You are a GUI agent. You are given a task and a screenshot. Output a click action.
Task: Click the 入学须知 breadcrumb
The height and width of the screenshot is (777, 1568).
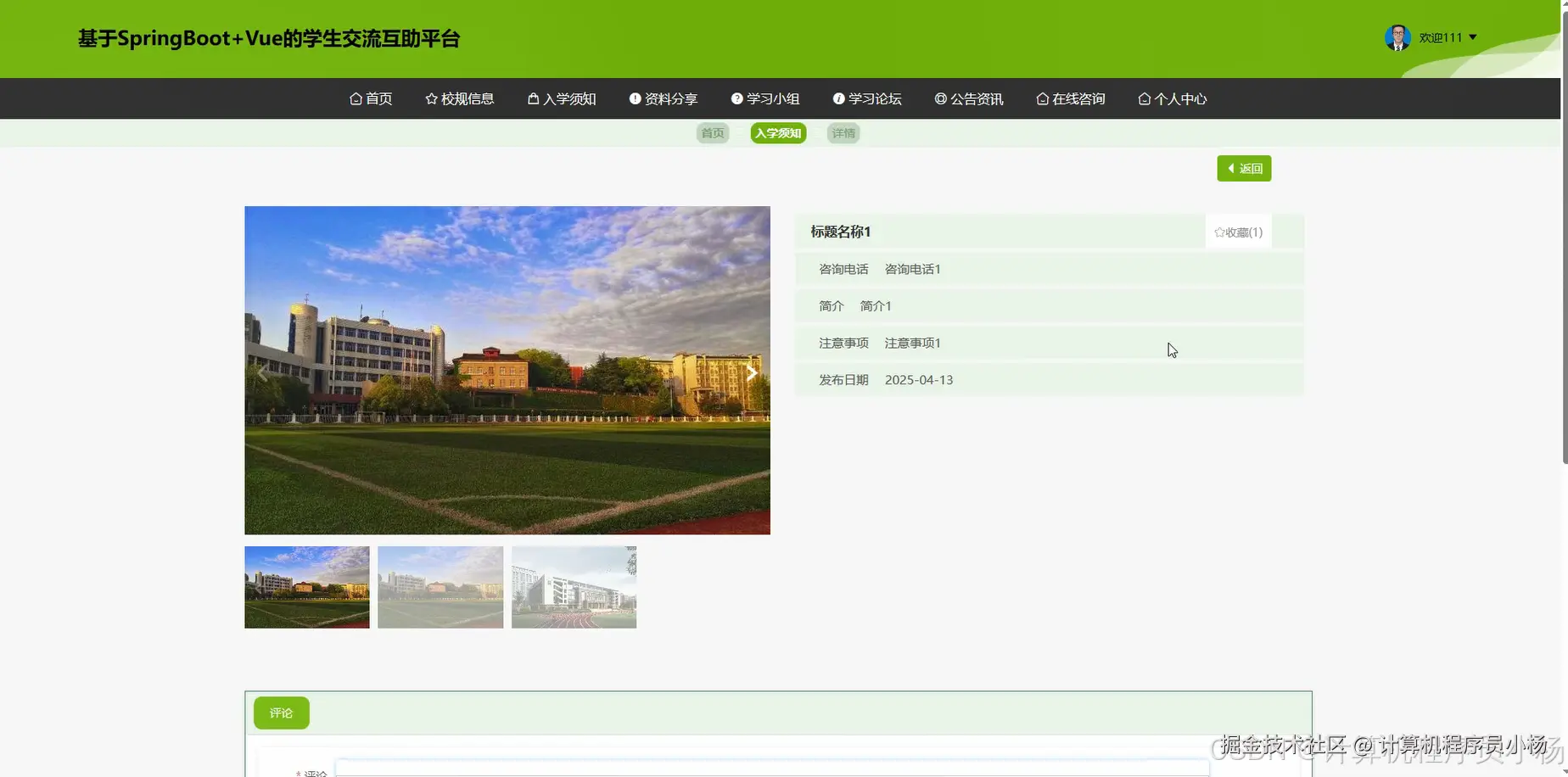[x=778, y=133]
